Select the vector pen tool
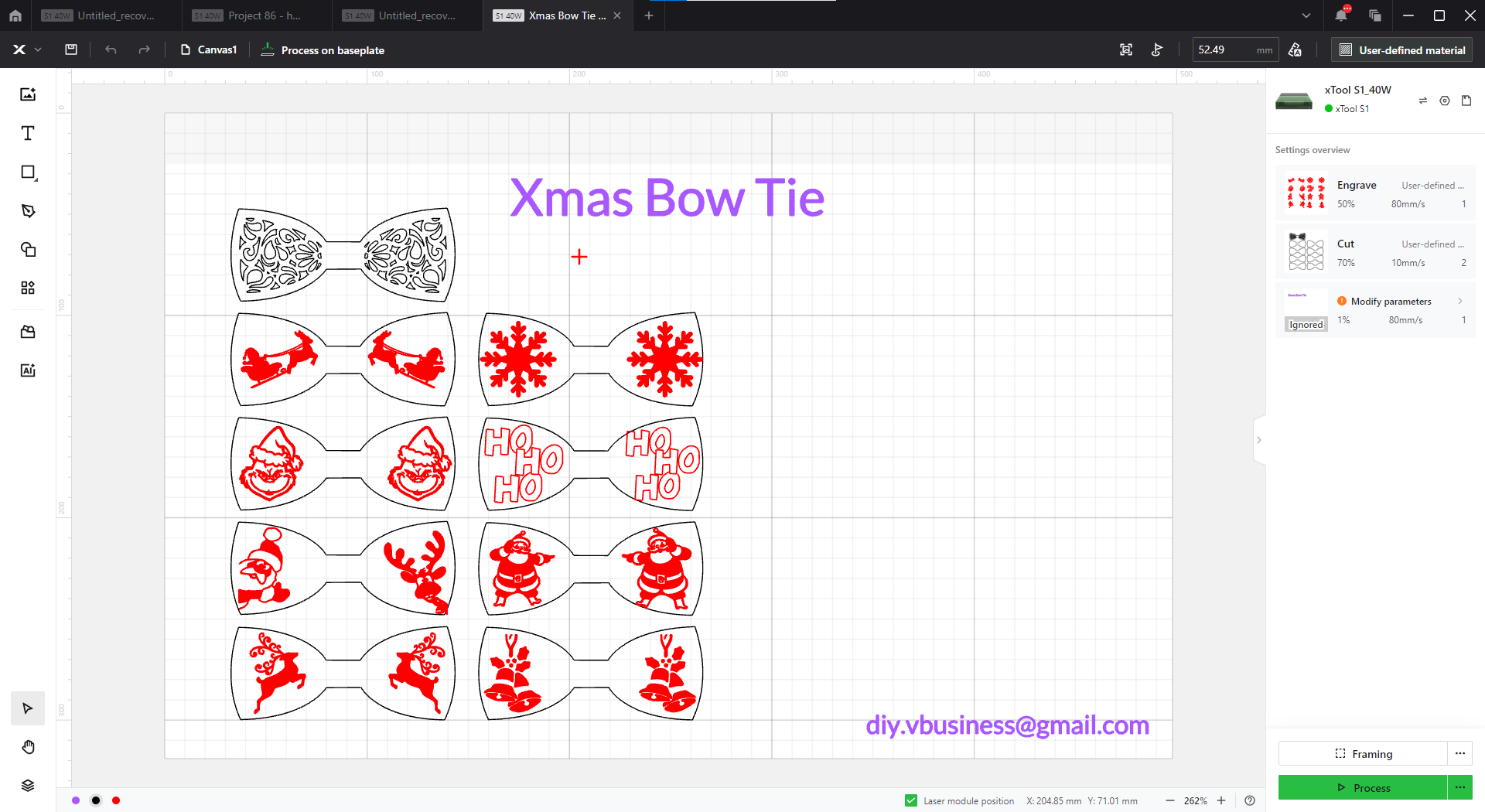The image size is (1485, 812). pos(28,210)
